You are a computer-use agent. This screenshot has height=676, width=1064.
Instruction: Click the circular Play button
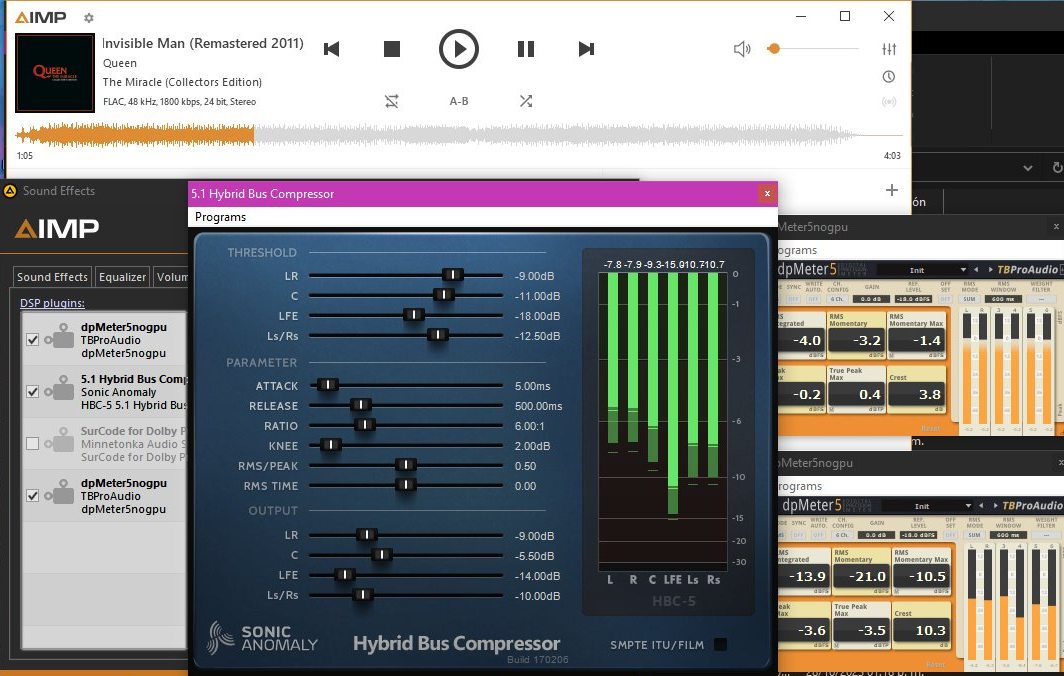(x=459, y=49)
